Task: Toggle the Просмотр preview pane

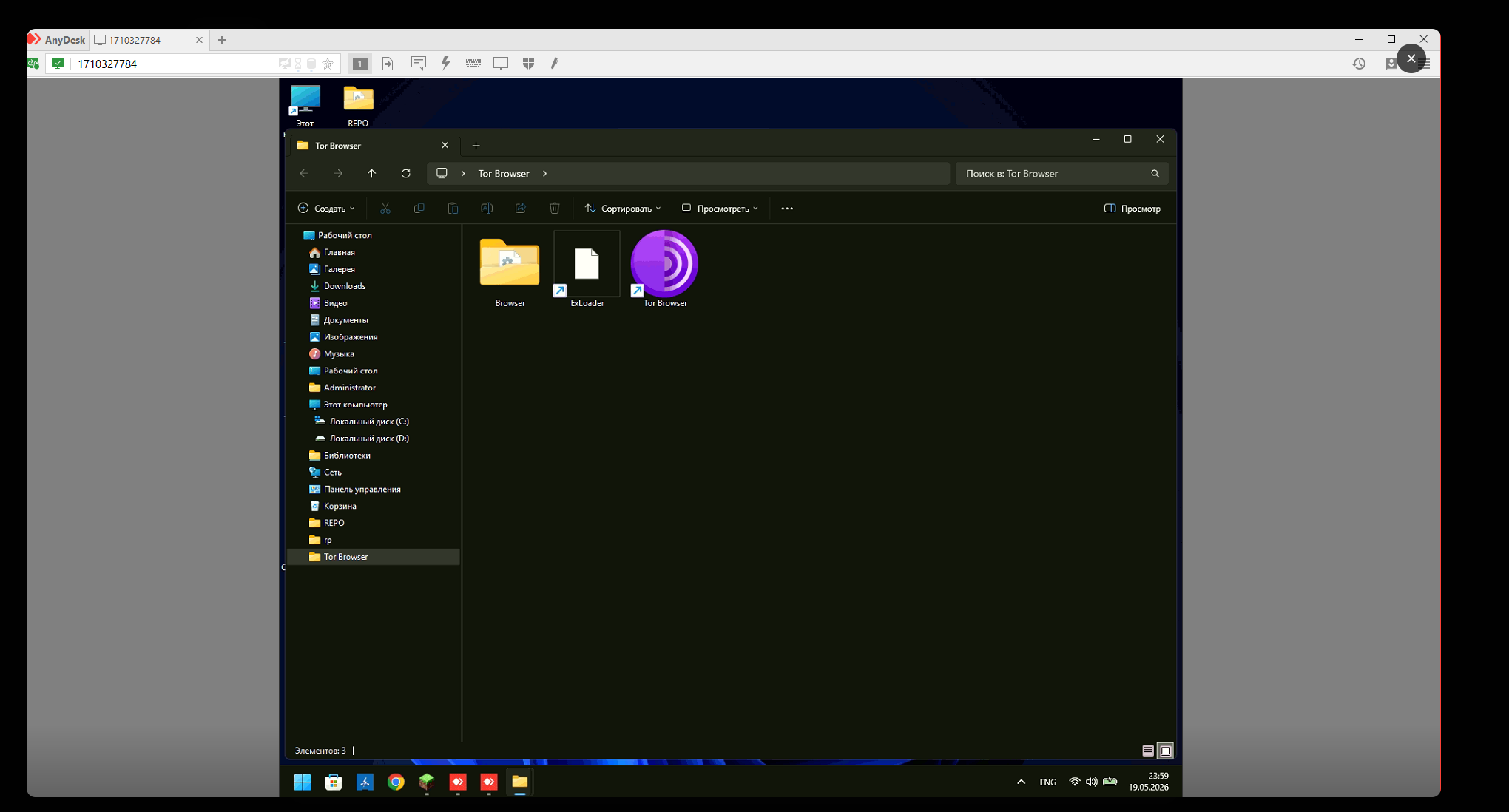Action: coord(1132,209)
